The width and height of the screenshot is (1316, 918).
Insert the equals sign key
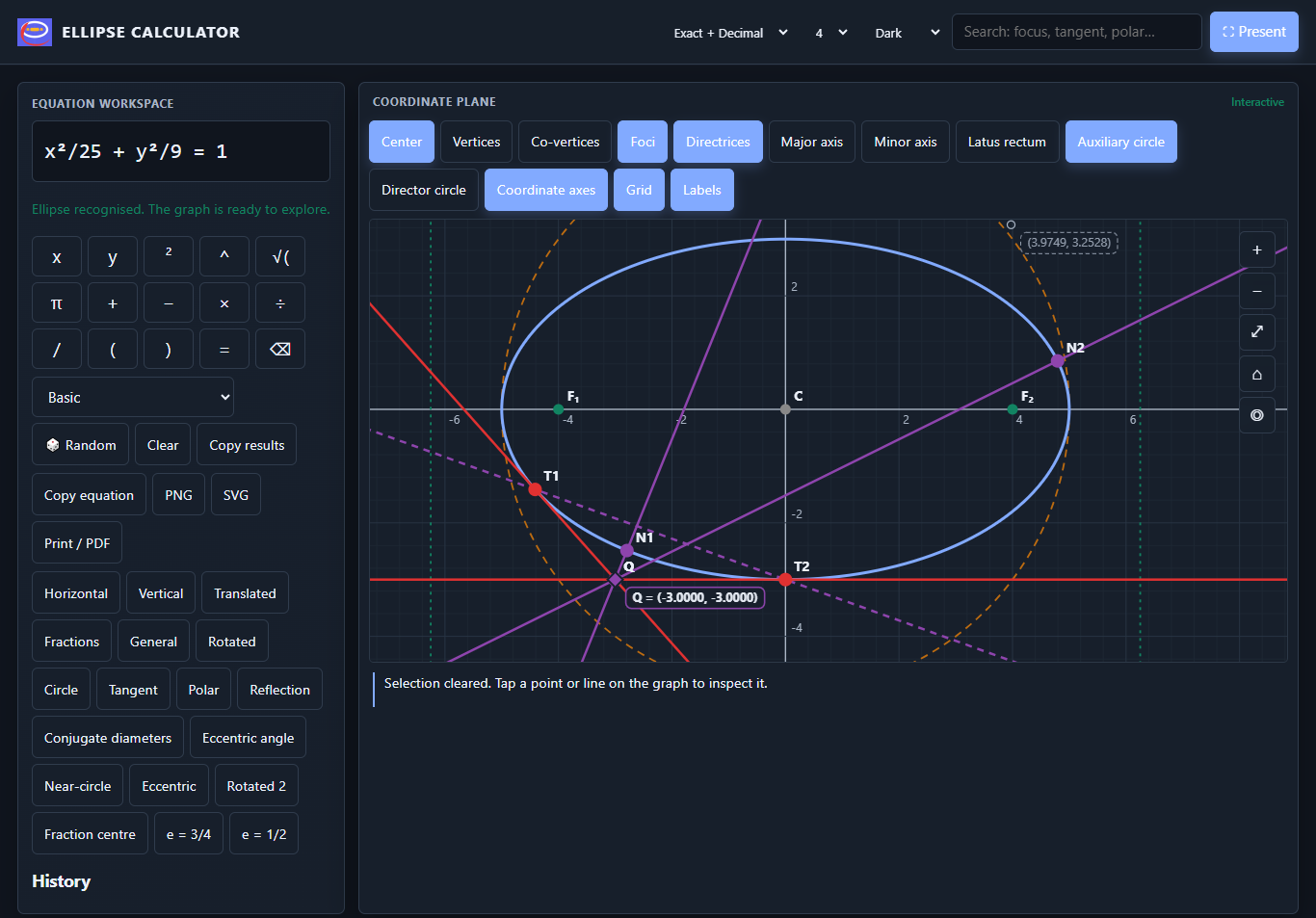224,349
